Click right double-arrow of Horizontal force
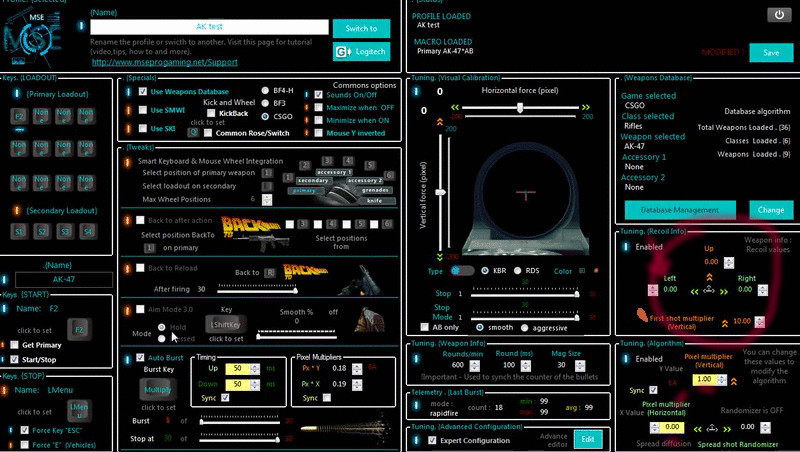Viewport: 800px width, 452px height. (585, 107)
